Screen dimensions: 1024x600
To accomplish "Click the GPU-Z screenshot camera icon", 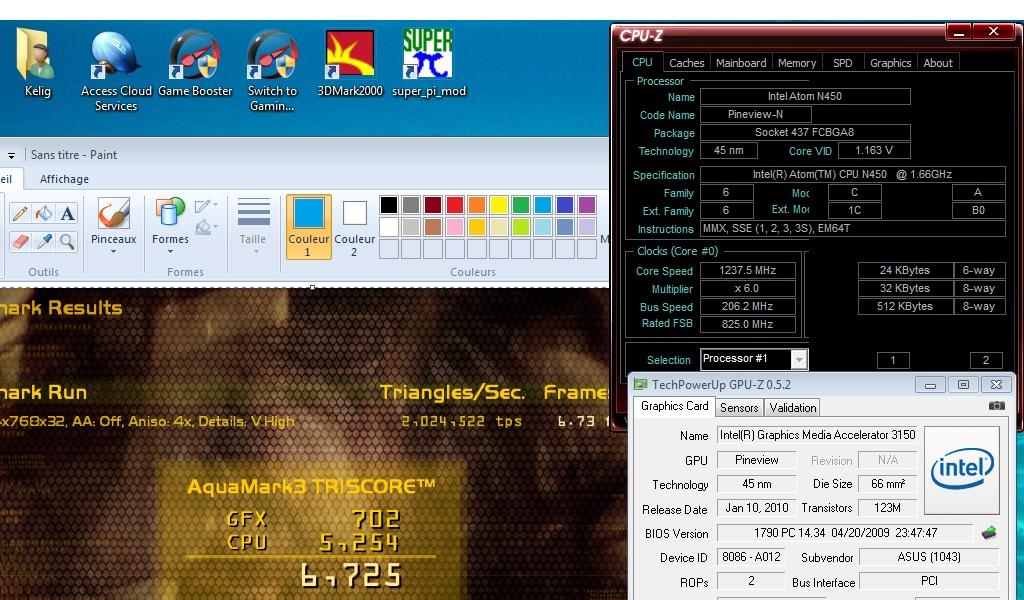I will pyautogui.click(x=997, y=405).
